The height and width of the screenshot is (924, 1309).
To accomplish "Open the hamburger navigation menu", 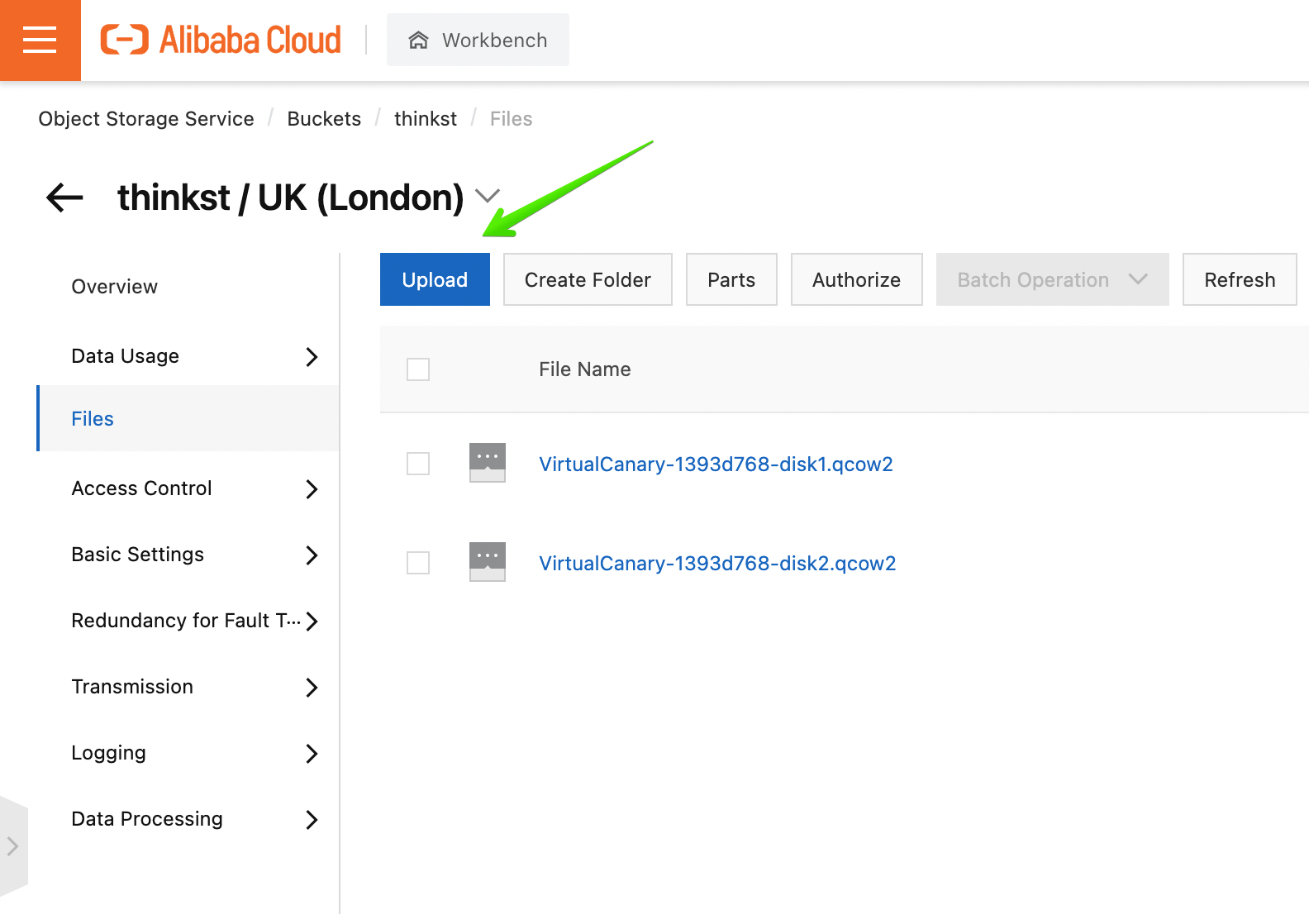I will pyautogui.click(x=40, y=40).
